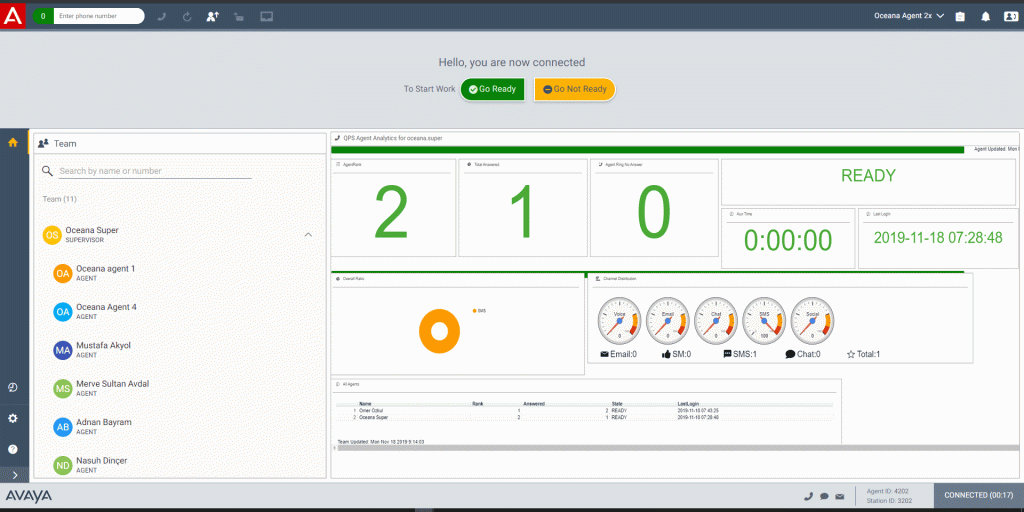Screen dimensions: 1024x512
Task: Click the AB avatar of Adnan Bayram
Action: click(x=63, y=428)
